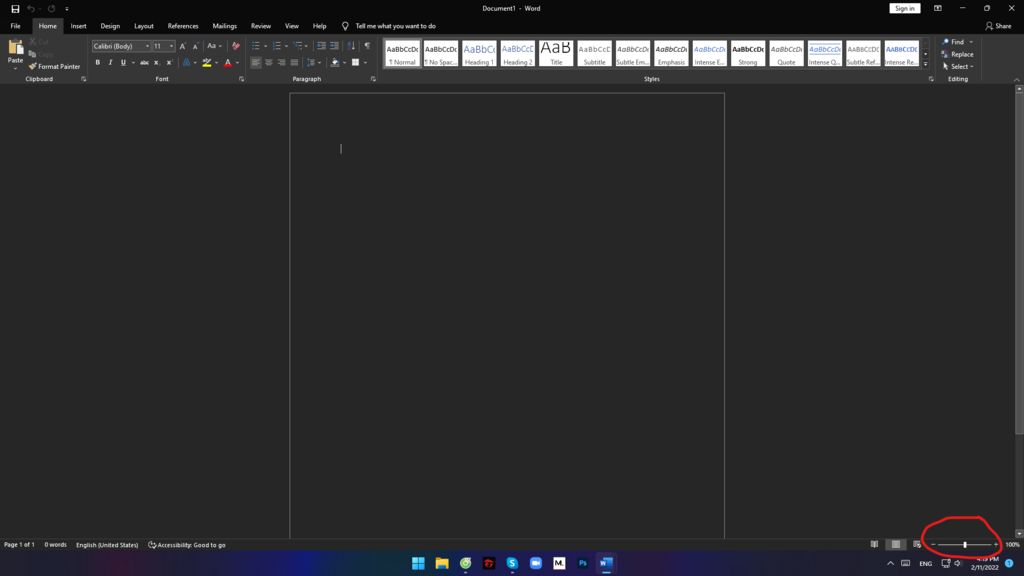Center the paragraph text
This screenshot has width=1024, height=576.
pos(268,63)
